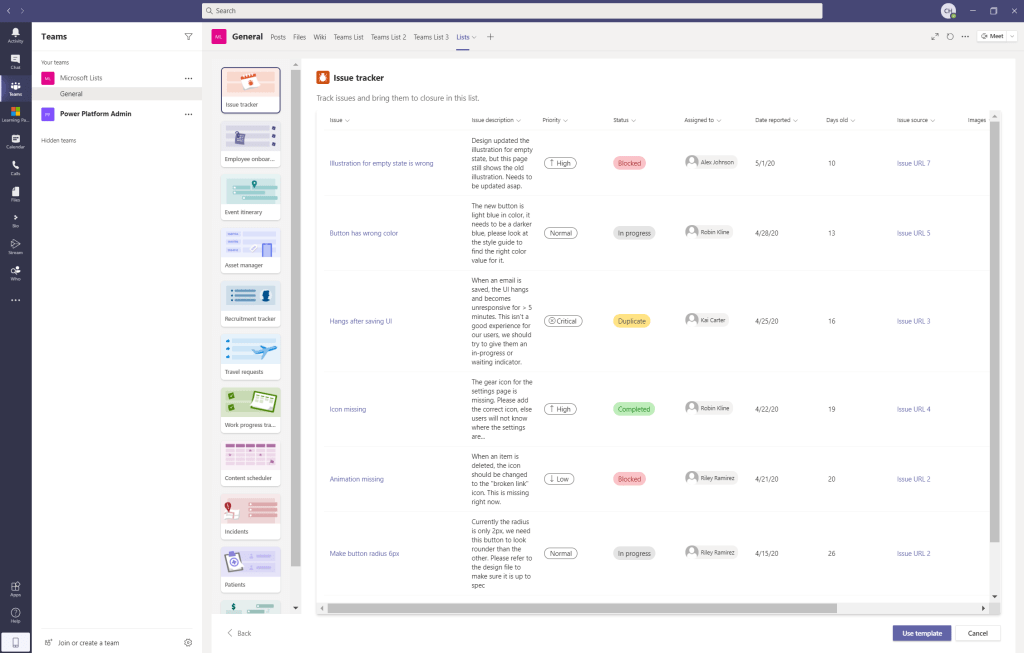Switch to the Files tab

299,37
